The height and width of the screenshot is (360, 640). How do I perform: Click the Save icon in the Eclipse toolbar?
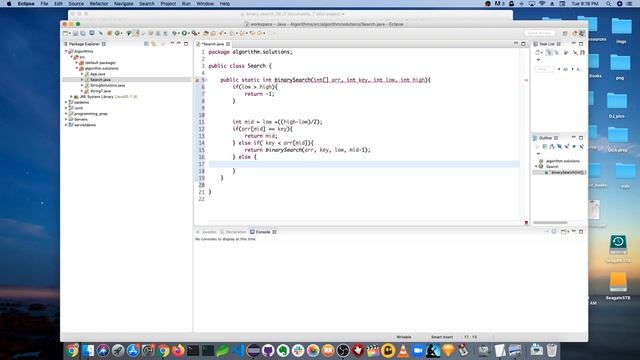pyautogui.click(x=76, y=33)
